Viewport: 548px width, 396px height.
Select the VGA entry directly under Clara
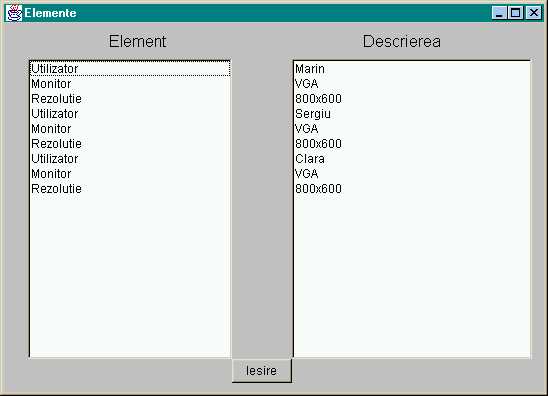point(412,174)
